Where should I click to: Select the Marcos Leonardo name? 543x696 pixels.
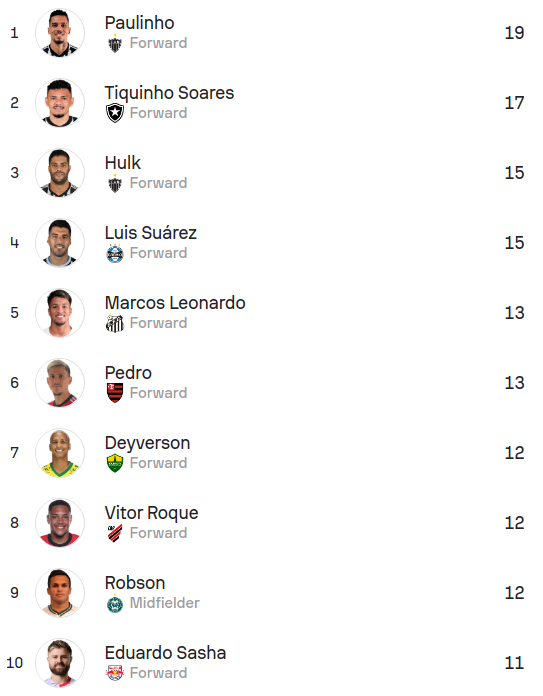pyautogui.click(x=175, y=303)
